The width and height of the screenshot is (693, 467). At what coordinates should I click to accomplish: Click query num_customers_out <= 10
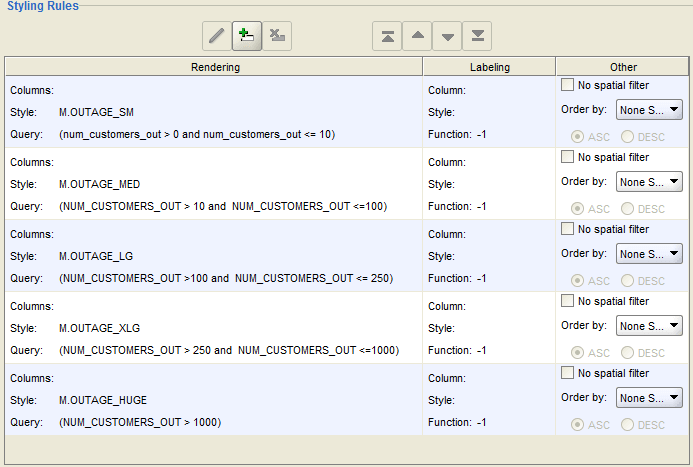[269, 134]
